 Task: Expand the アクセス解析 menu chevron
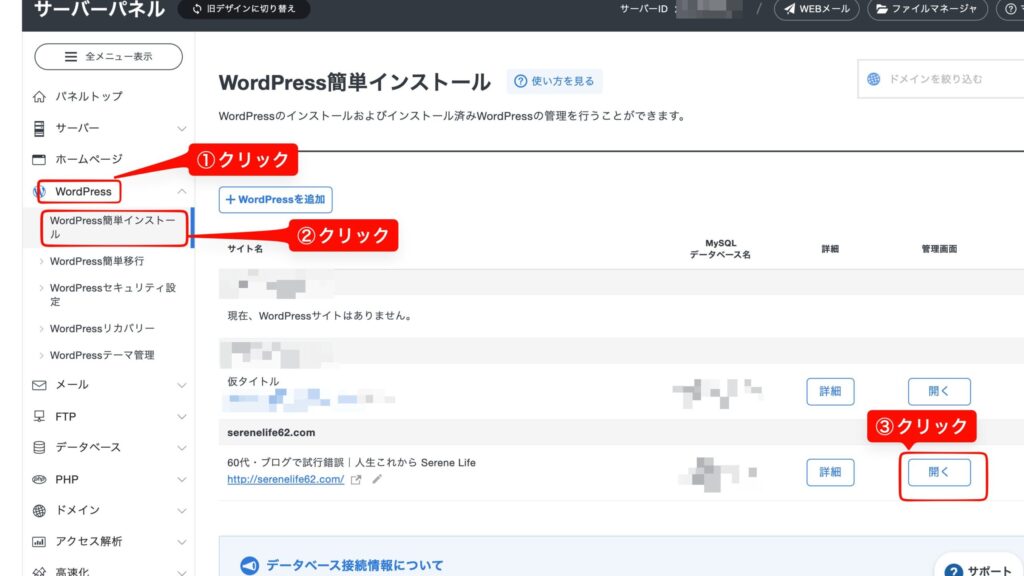point(182,542)
